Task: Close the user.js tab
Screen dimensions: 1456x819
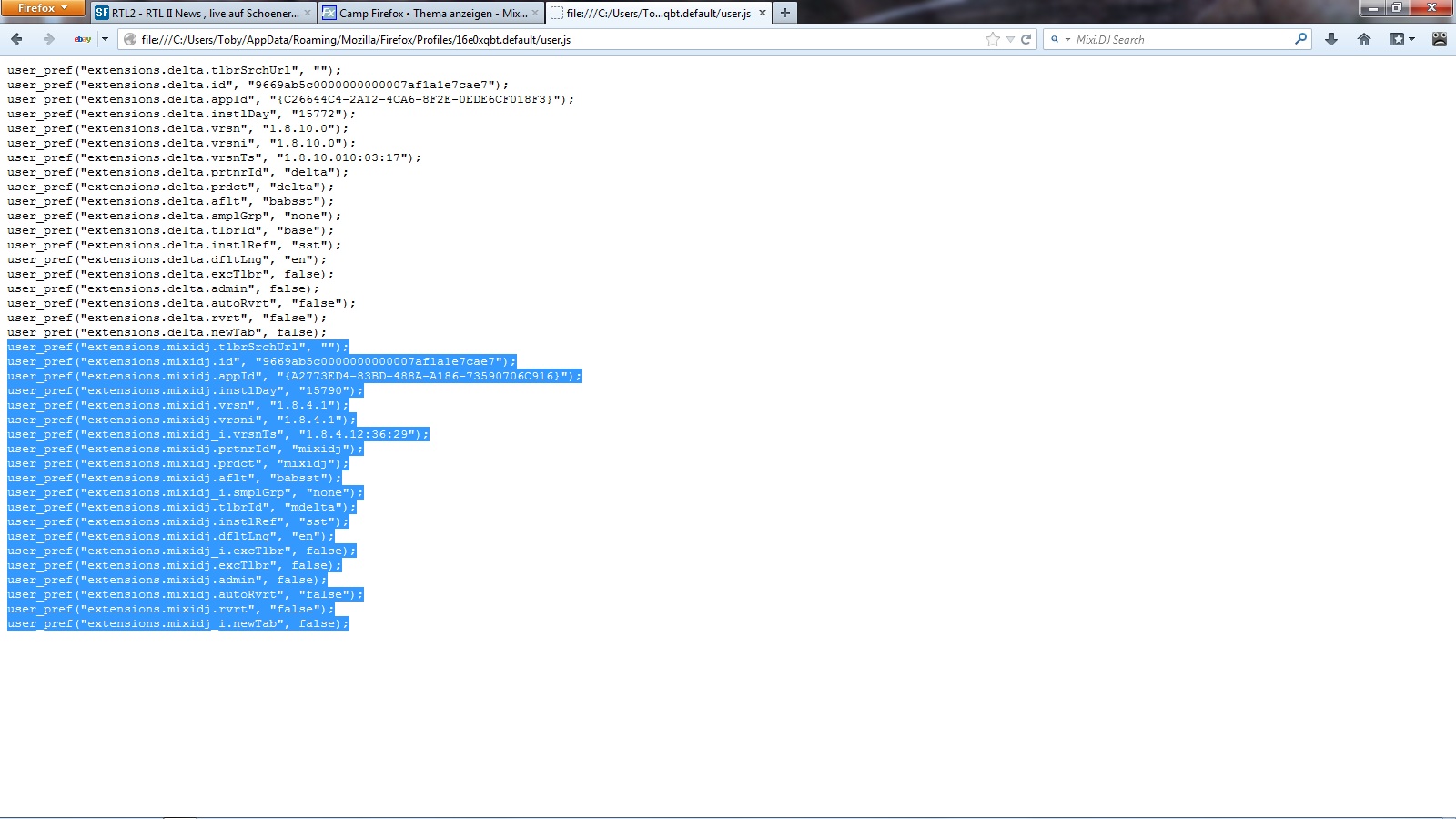Action: (x=763, y=13)
